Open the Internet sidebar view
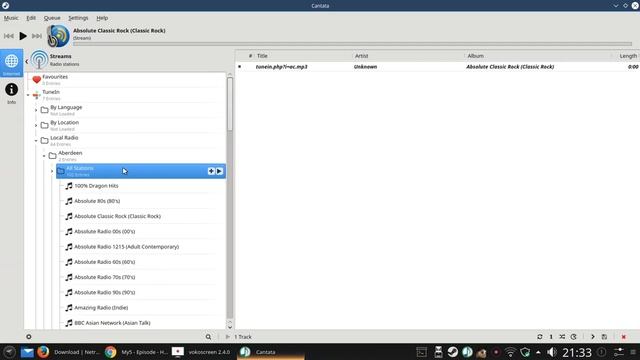 click(11, 63)
